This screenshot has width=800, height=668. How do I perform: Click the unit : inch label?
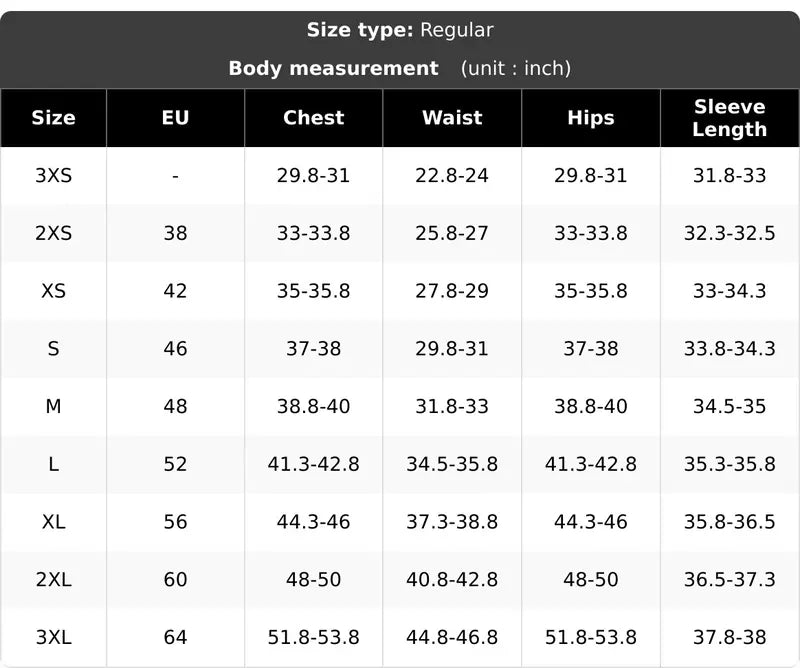tap(516, 68)
